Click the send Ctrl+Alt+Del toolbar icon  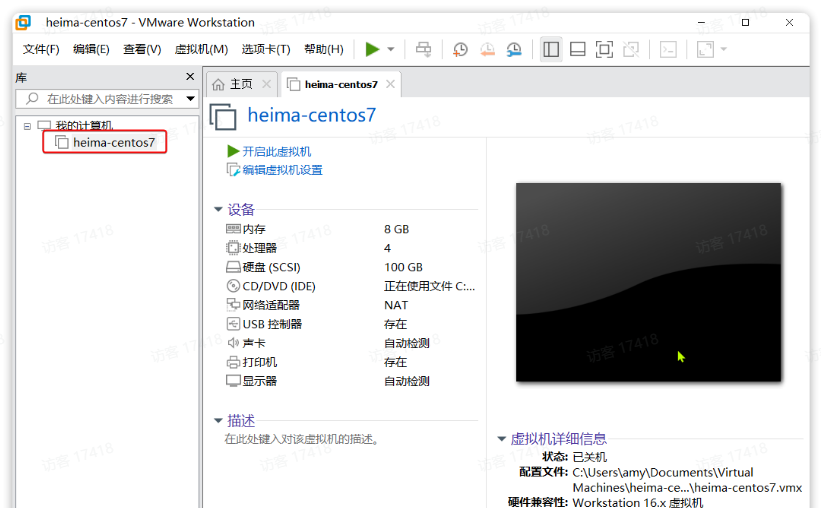point(423,49)
